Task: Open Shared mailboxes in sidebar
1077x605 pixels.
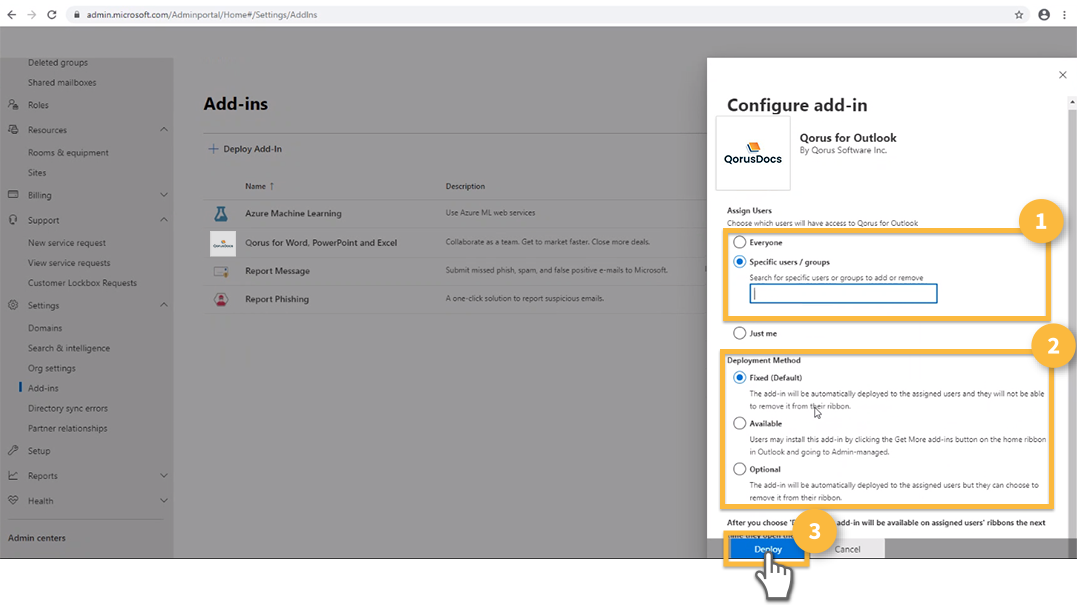Action: pyautogui.click(x=62, y=82)
